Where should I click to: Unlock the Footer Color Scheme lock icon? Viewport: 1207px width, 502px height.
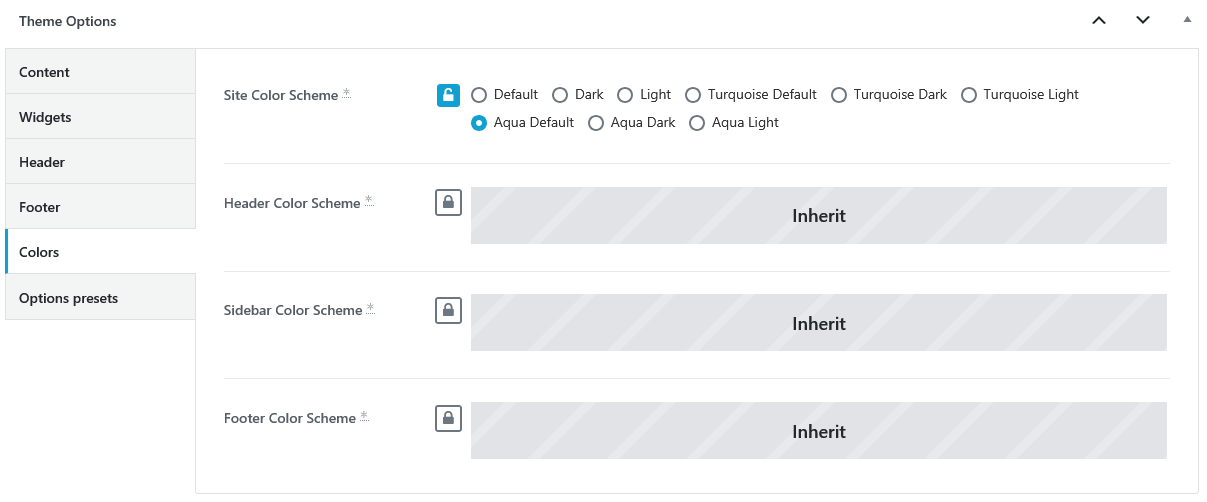(448, 418)
